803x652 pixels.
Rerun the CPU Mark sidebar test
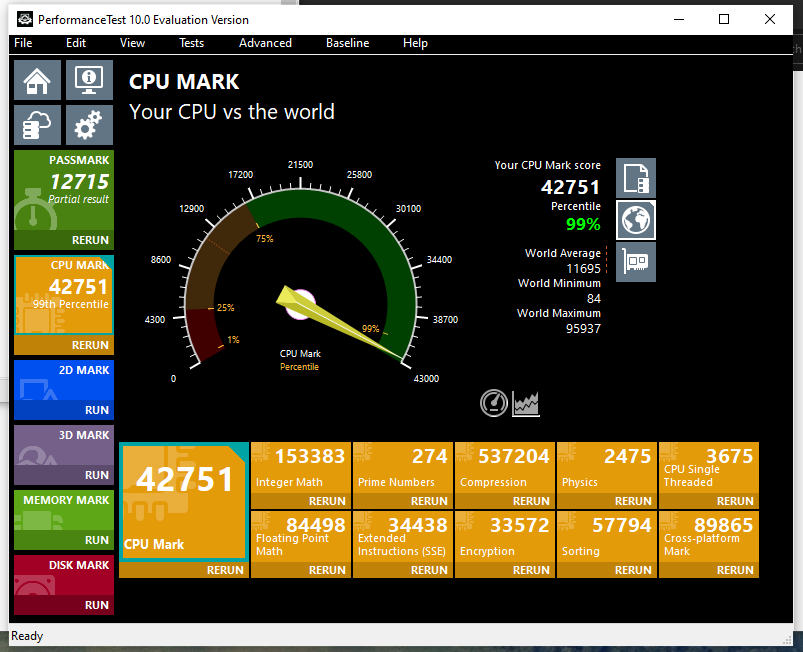[x=64, y=345]
